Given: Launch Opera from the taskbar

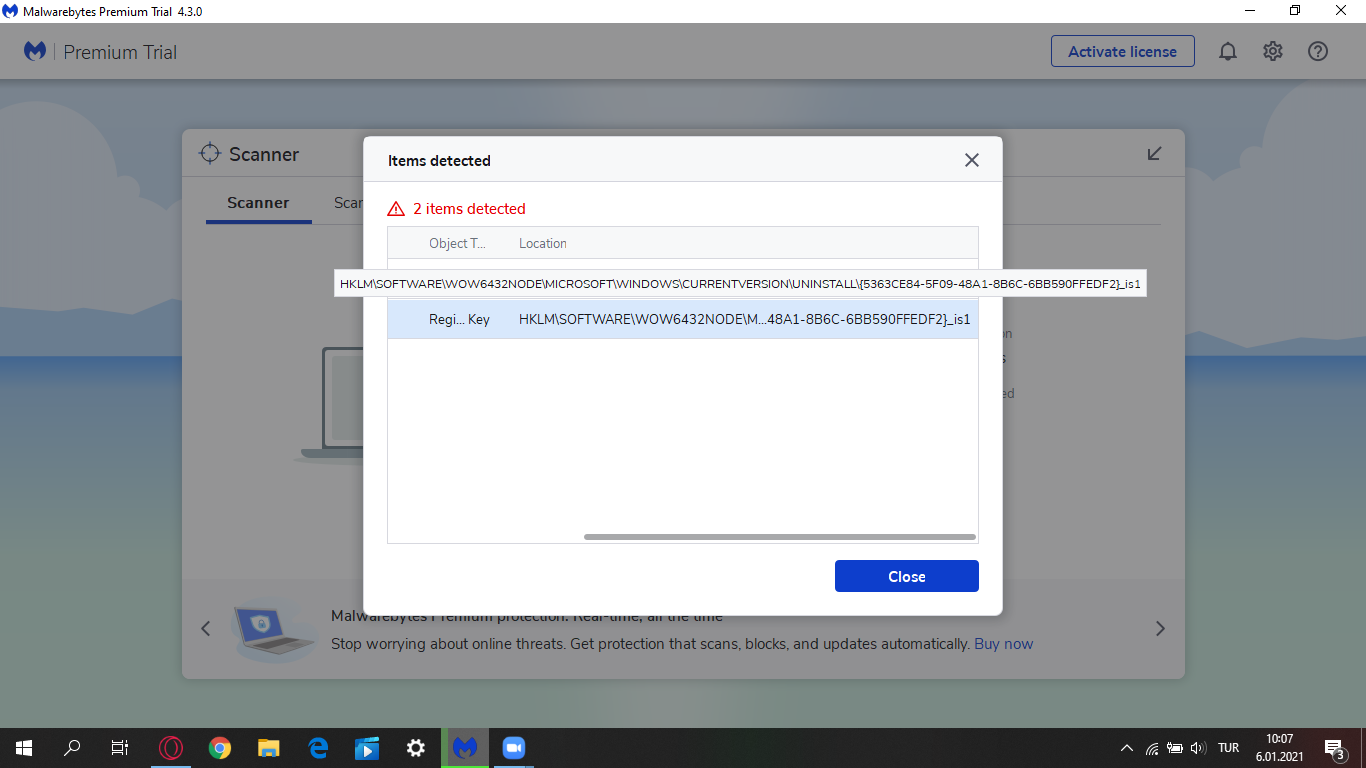Looking at the screenshot, I should (171, 748).
